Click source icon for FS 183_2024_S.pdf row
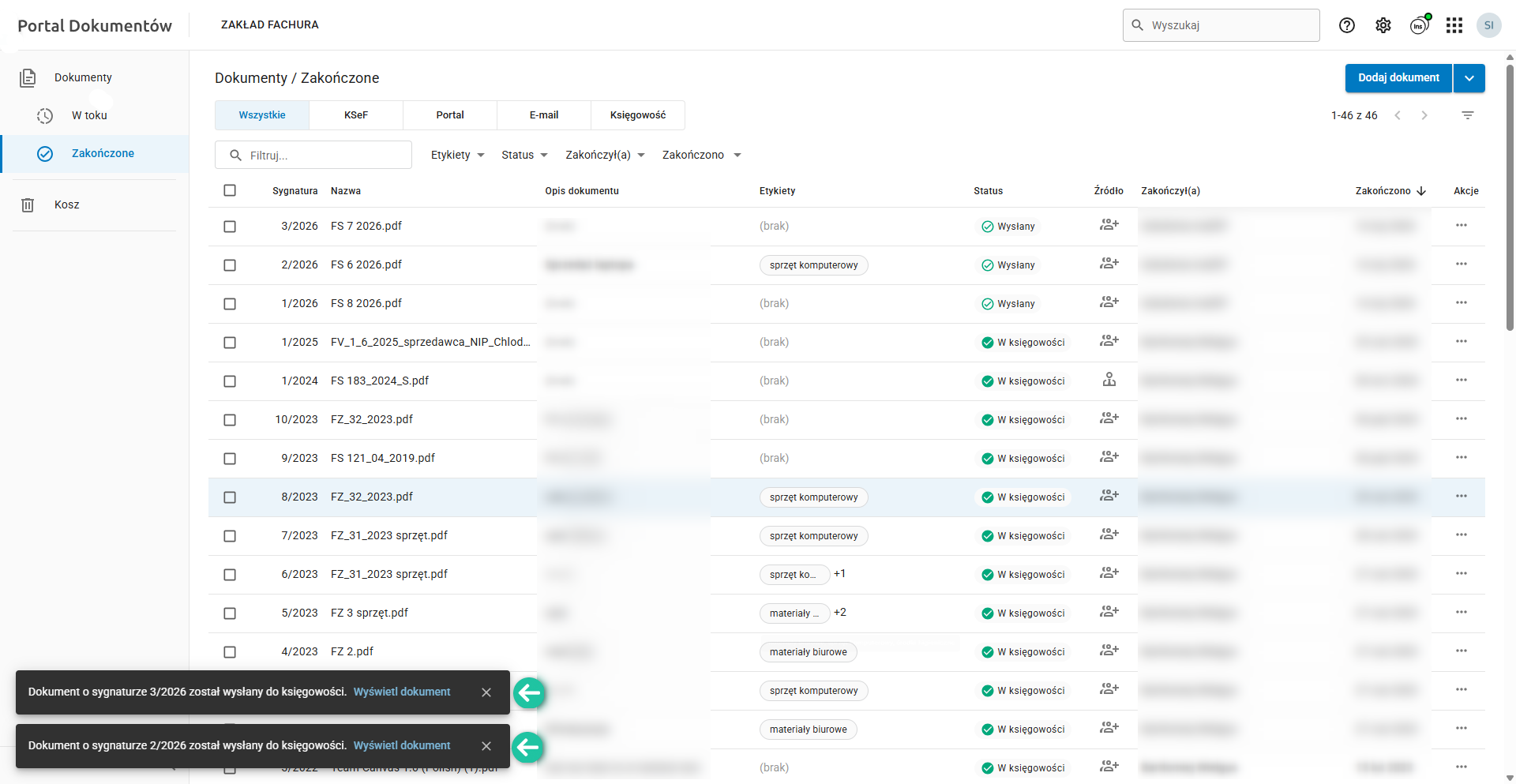The width and height of the screenshot is (1516, 784). (1109, 381)
